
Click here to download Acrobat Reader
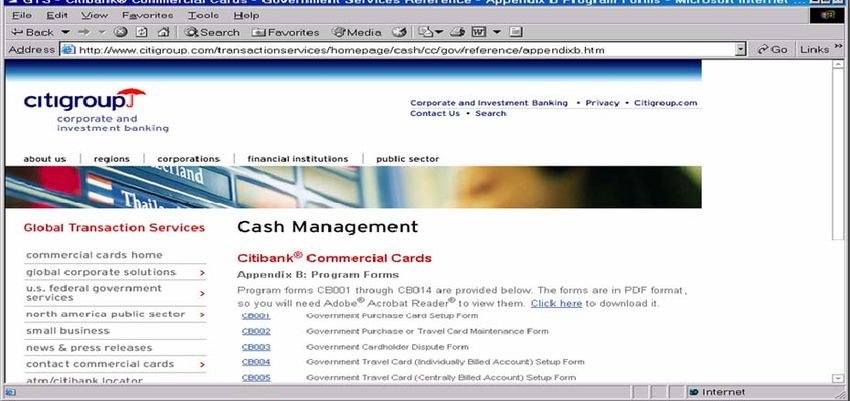coord(556,303)
